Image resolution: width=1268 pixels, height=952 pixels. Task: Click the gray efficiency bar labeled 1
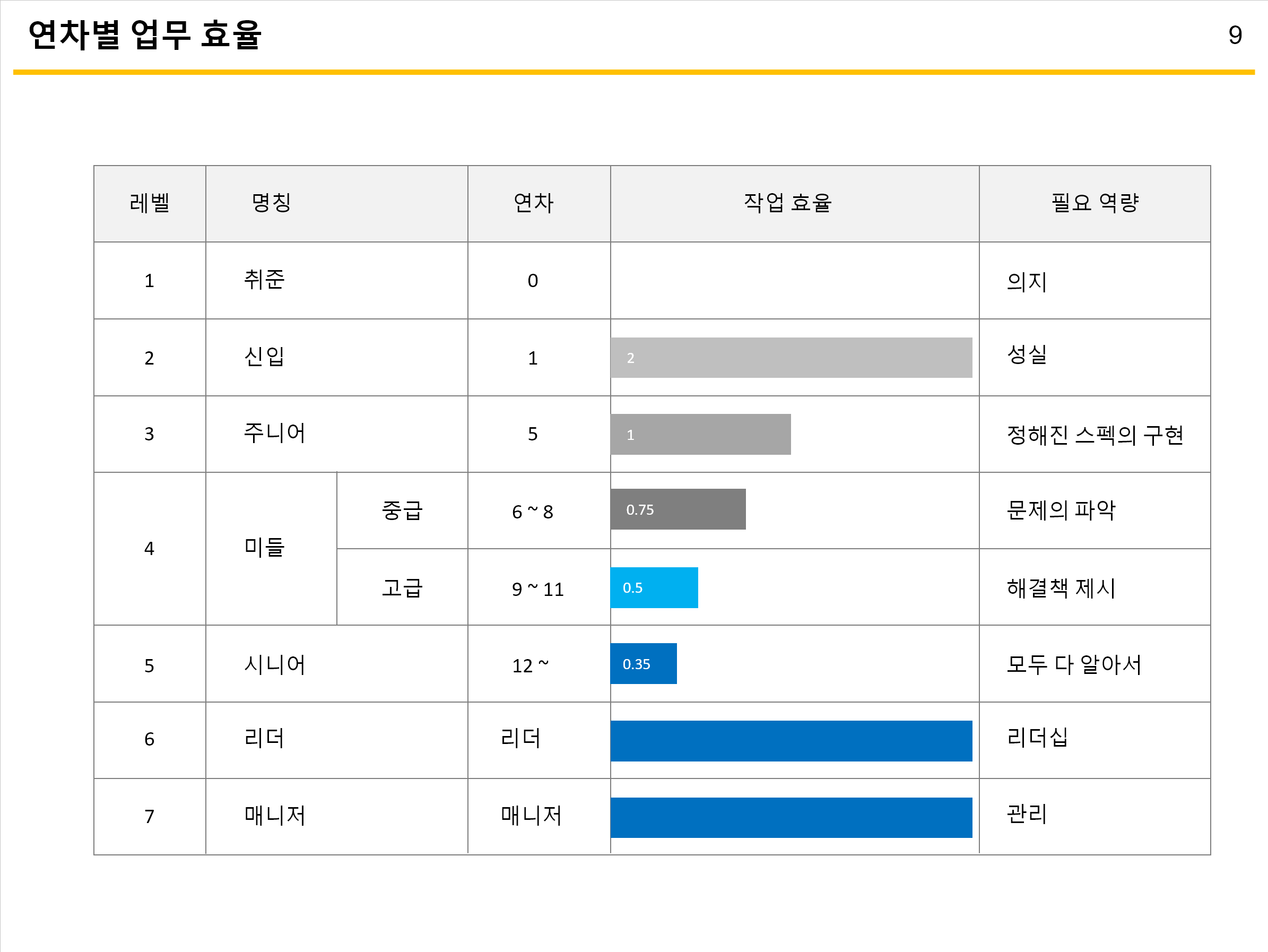tap(700, 435)
